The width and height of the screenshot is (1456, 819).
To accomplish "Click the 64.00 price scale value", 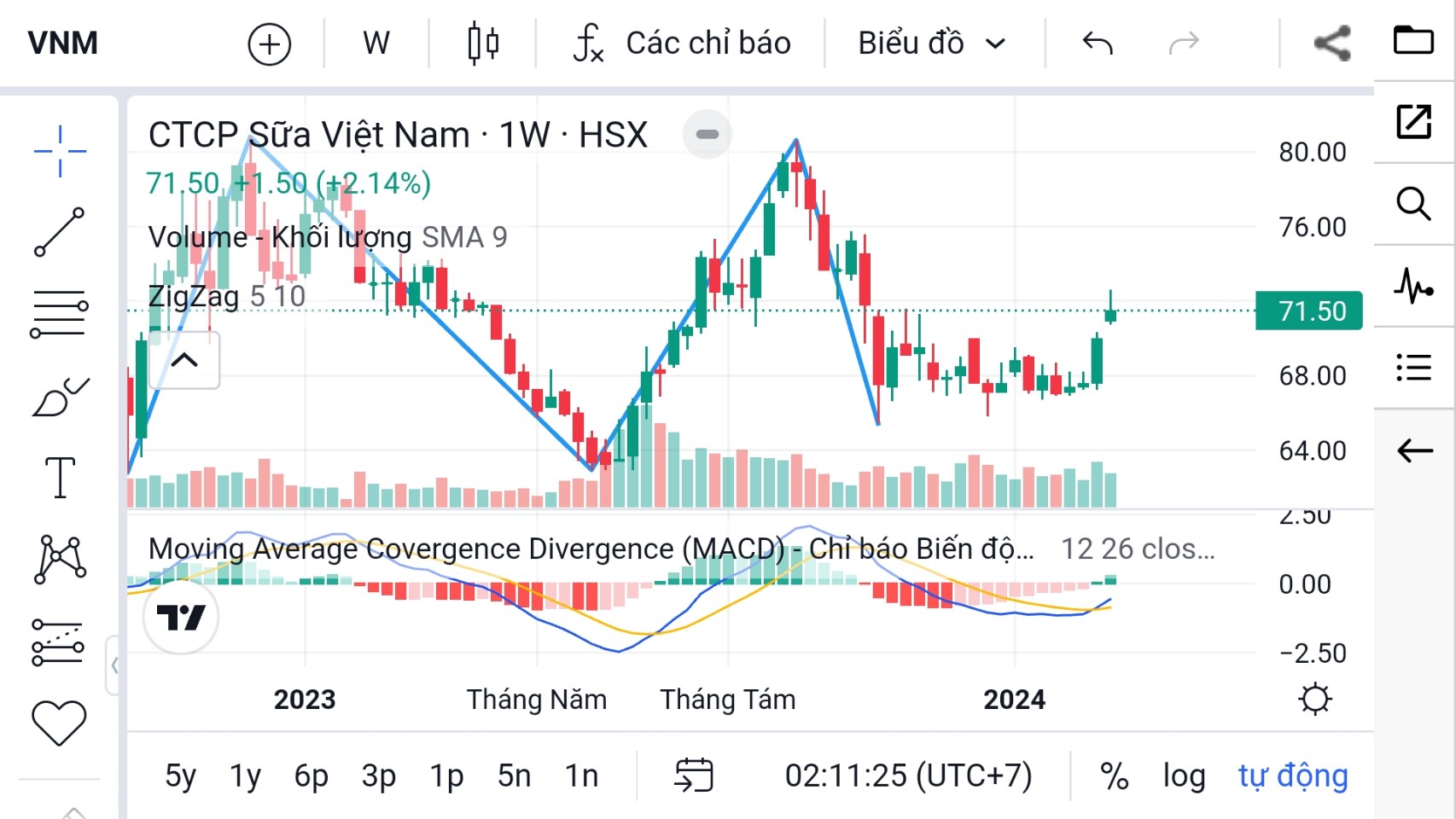I will (x=1312, y=450).
